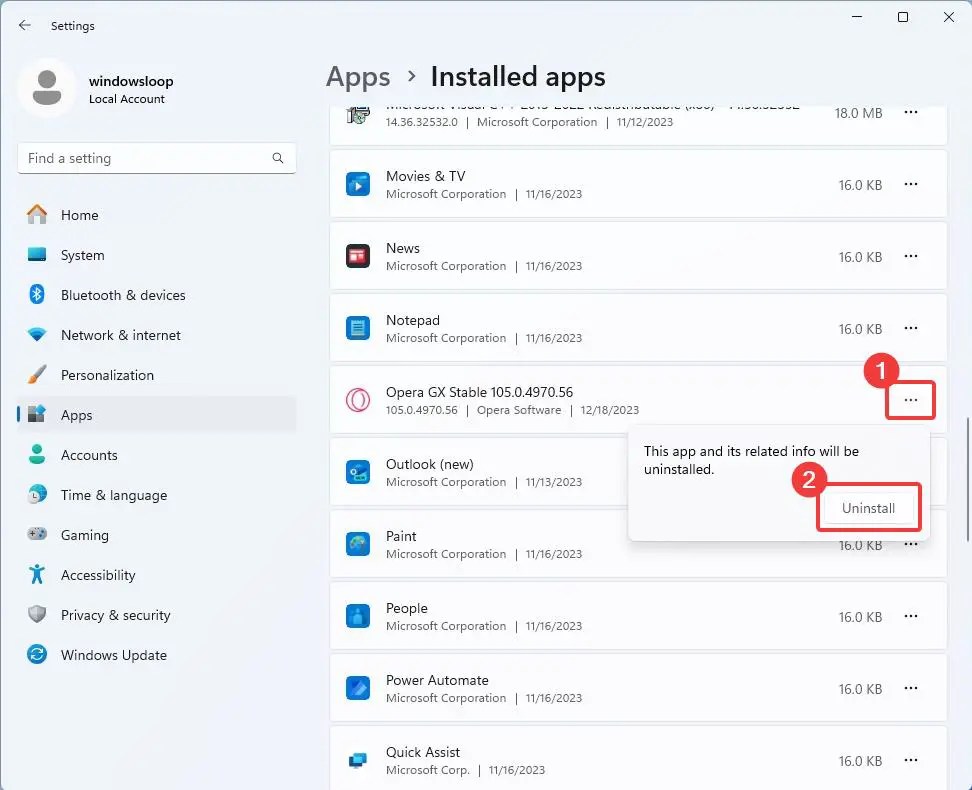Screen dimensions: 972x790
Task: Maximize the Settings window
Action: pyautogui.click(x=903, y=17)
